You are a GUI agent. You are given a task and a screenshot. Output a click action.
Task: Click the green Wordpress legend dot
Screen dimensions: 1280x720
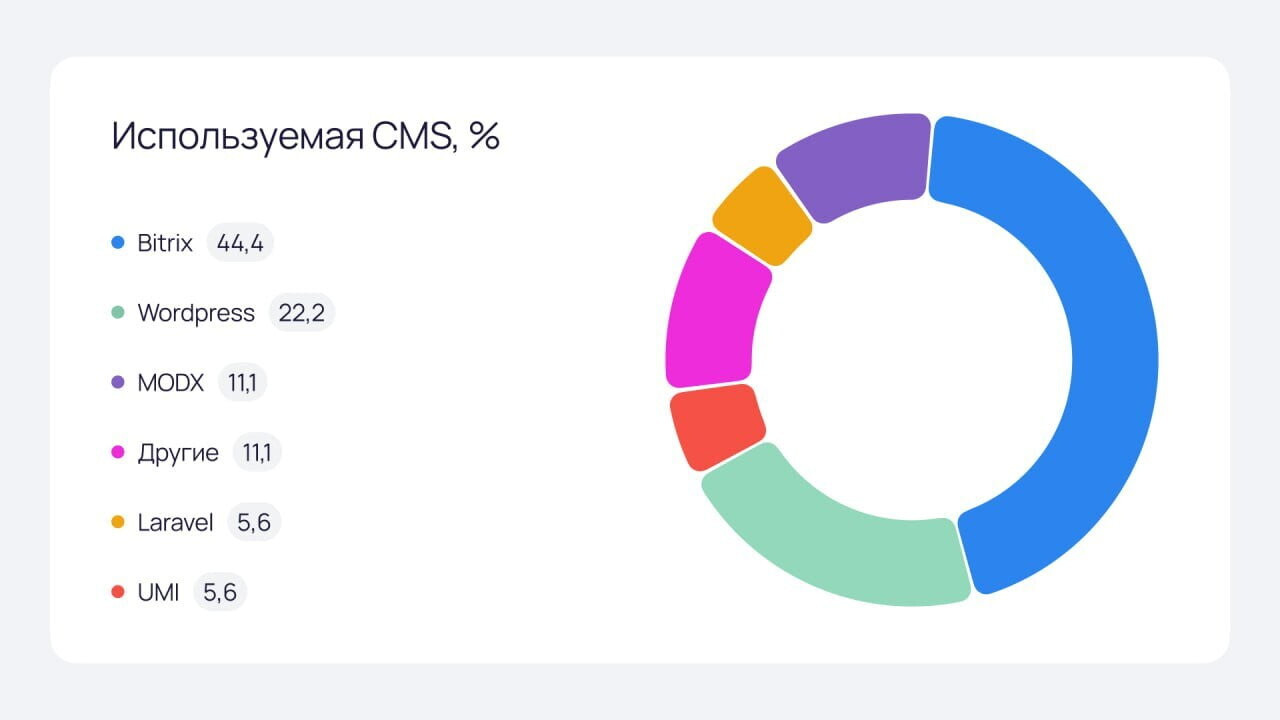[118, 313]
